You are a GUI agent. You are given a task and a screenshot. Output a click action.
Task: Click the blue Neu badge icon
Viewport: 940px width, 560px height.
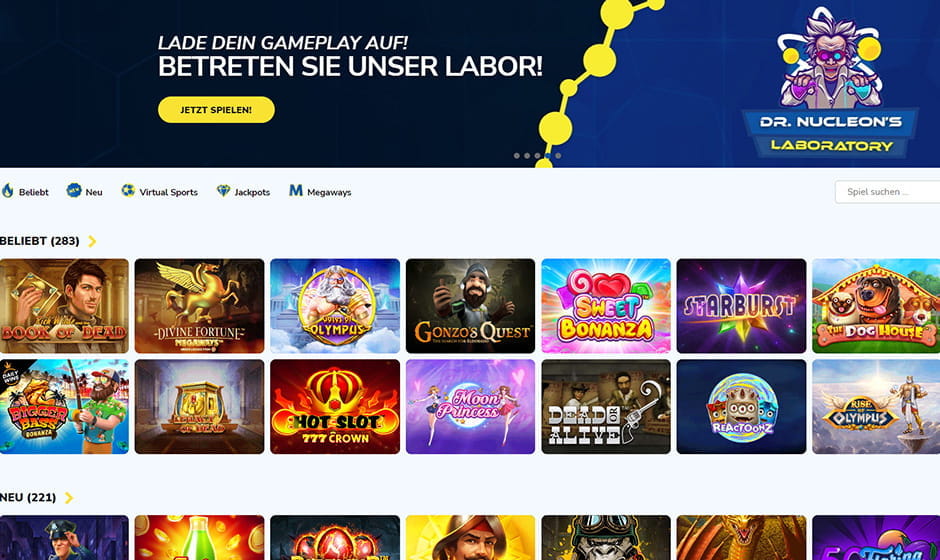point(74,191)
